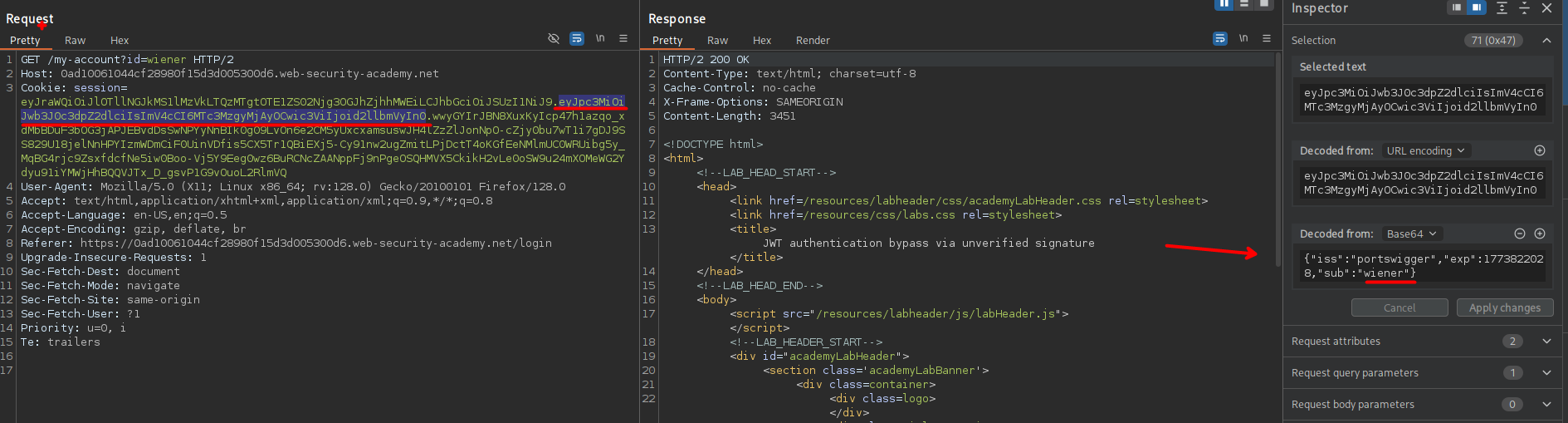
Task: Collapse all Inspector sections
Action: point(1524,7)
